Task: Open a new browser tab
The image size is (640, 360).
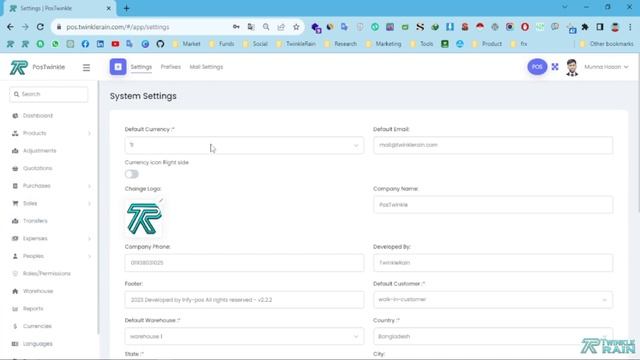Action: coord(127,8)
